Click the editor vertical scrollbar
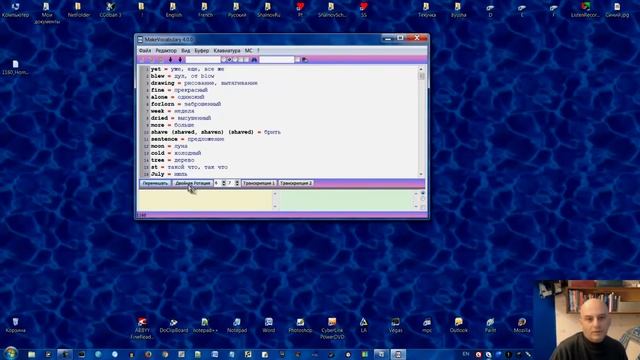Viewport: 640px width, 360px height. [421, 121]
